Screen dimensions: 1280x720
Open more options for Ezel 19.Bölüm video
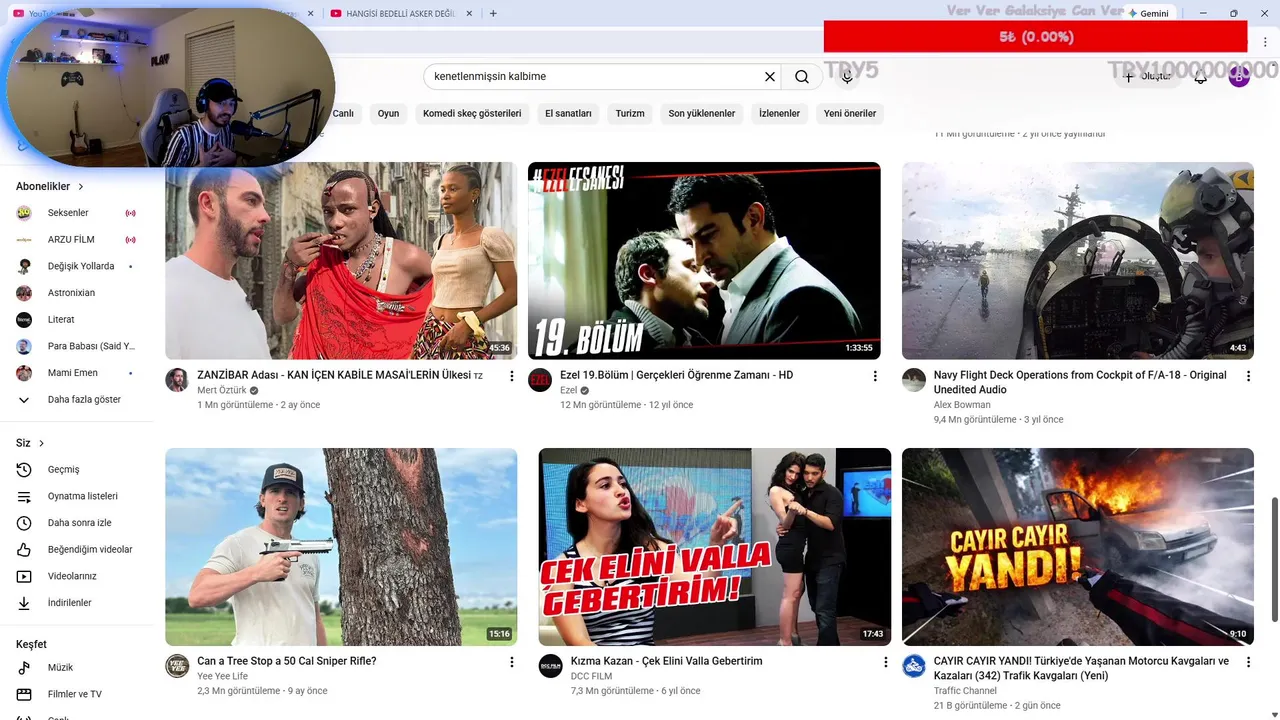click(x=875, y=376)
